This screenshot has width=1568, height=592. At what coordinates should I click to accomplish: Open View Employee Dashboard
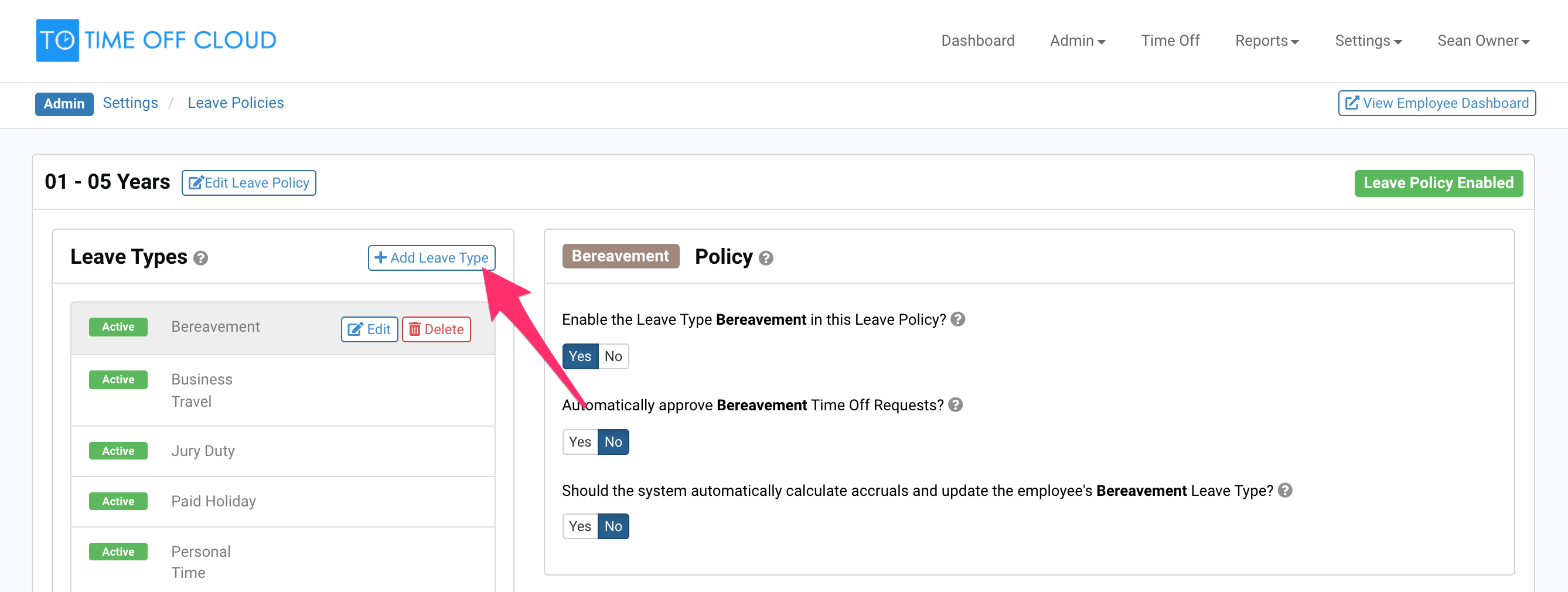coord(1437,103)
